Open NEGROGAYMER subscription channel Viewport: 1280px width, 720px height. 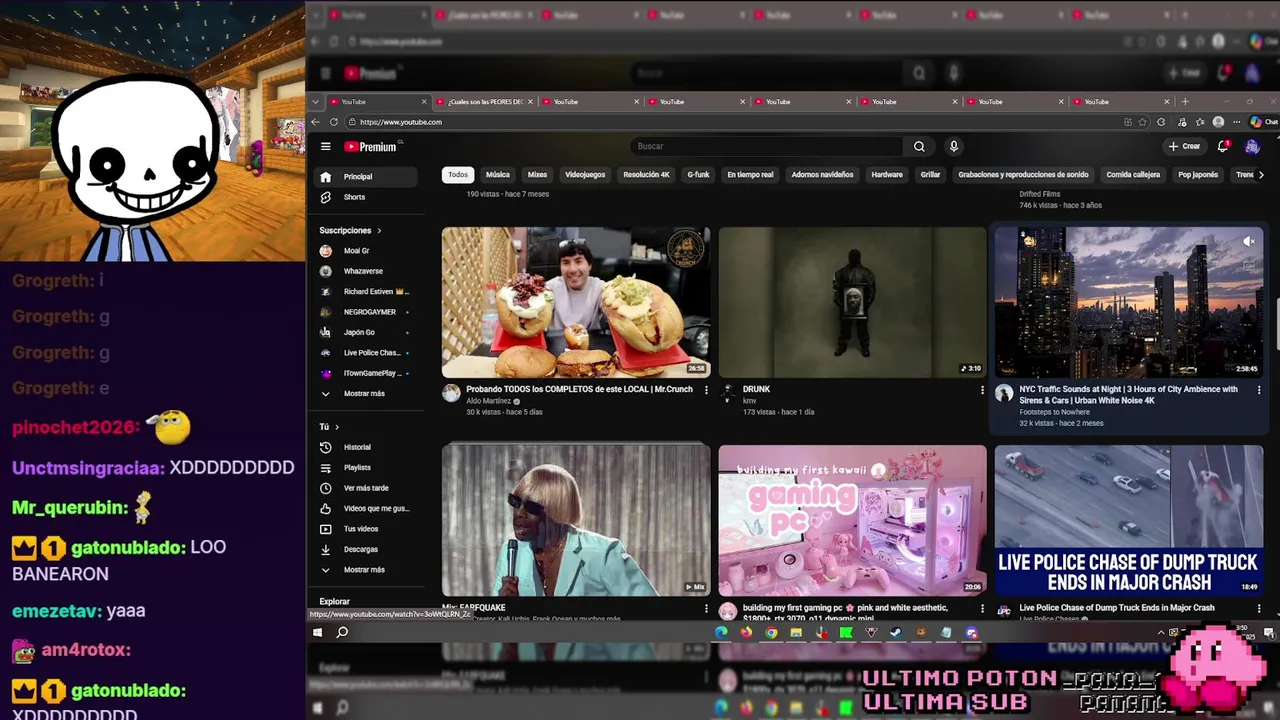364,312
